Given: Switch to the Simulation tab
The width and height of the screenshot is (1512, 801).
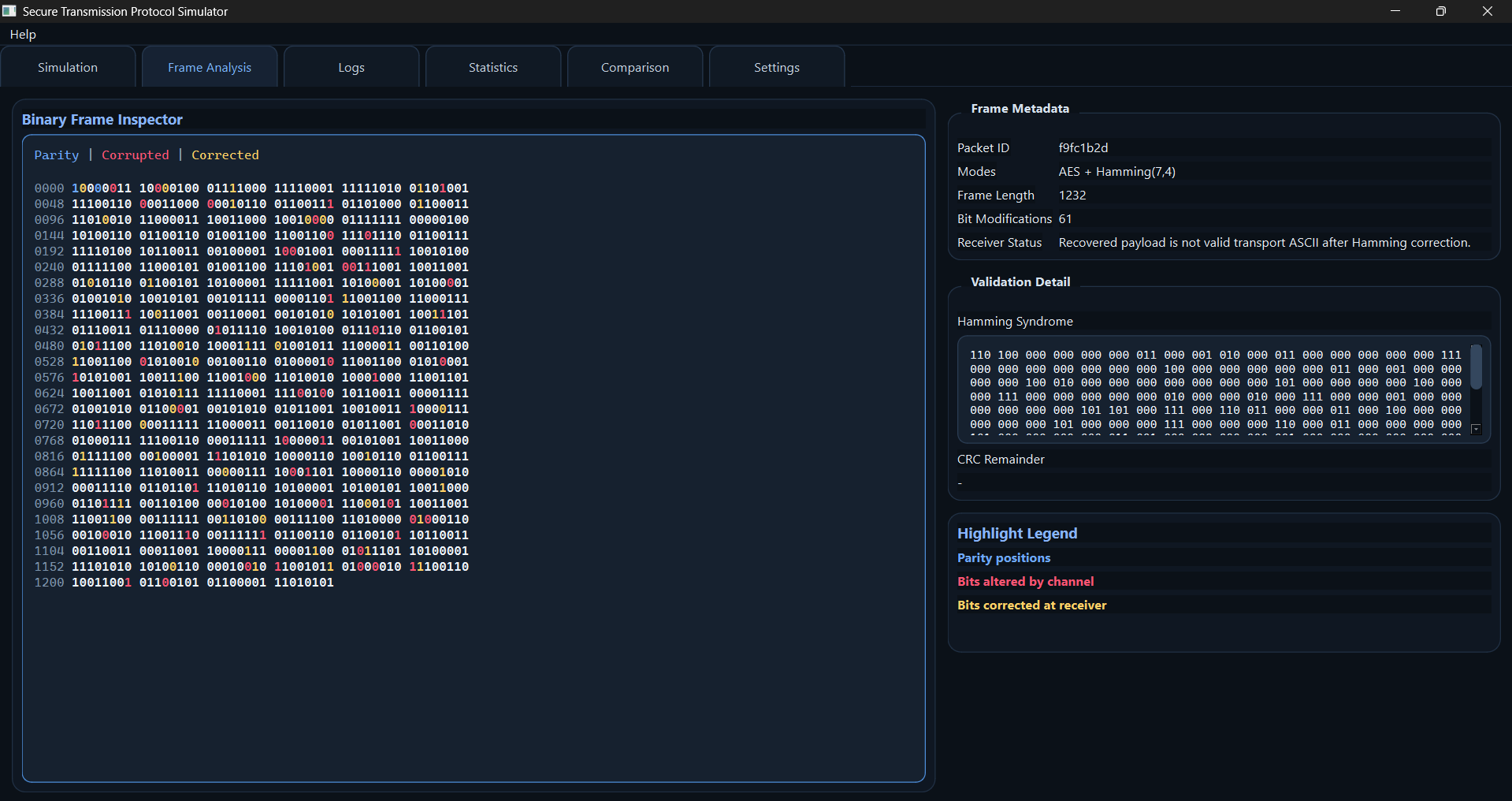Looking at the screenshot, I should (x=68, y=67).
